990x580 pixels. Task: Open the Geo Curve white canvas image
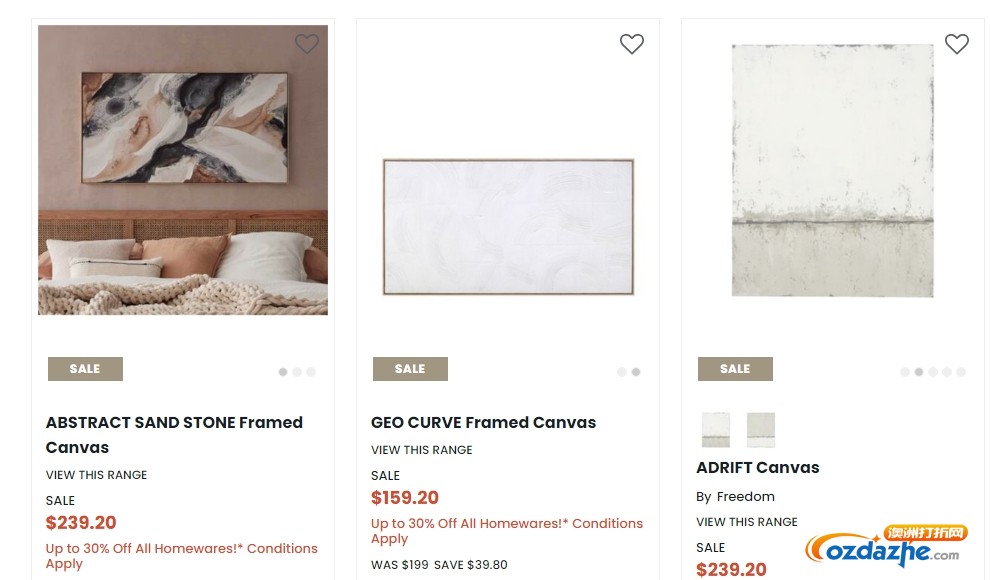tap(508, 227)
